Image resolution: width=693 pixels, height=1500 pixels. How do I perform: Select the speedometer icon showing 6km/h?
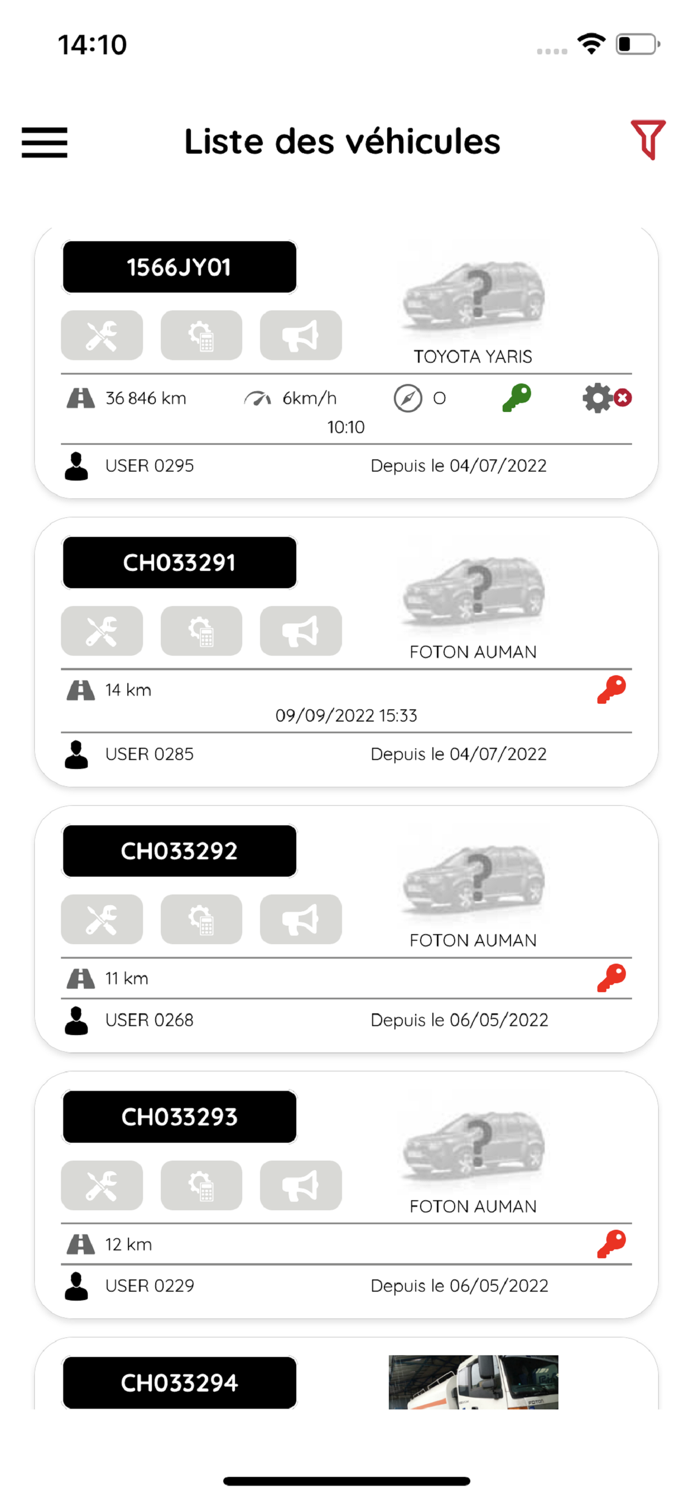(258, 397)
